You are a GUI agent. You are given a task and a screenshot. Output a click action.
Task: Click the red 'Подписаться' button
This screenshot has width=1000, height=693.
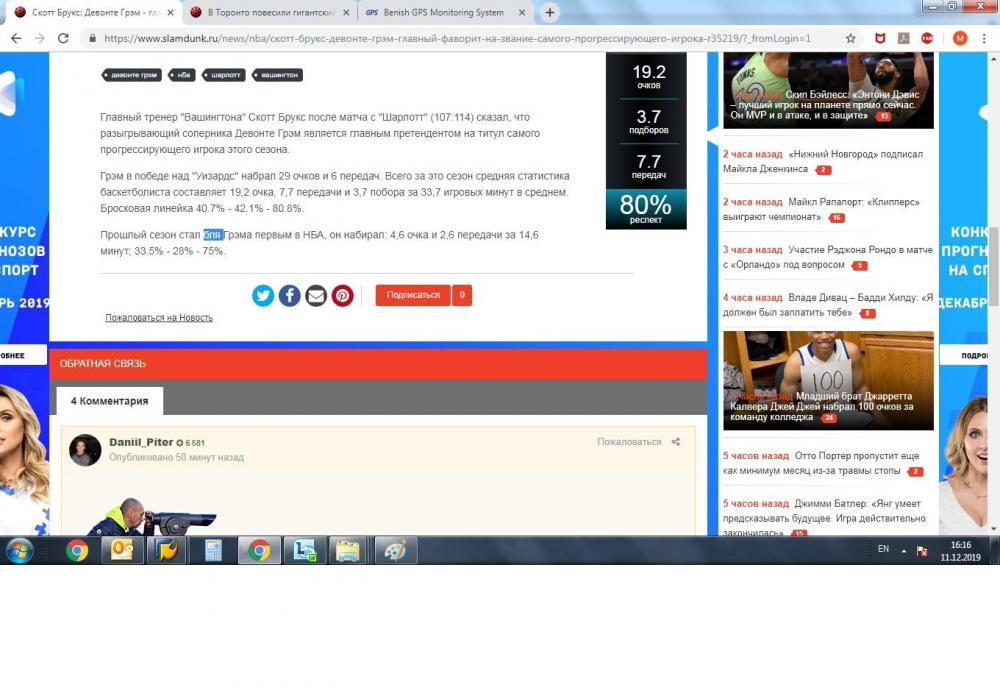tap(413, 295)
